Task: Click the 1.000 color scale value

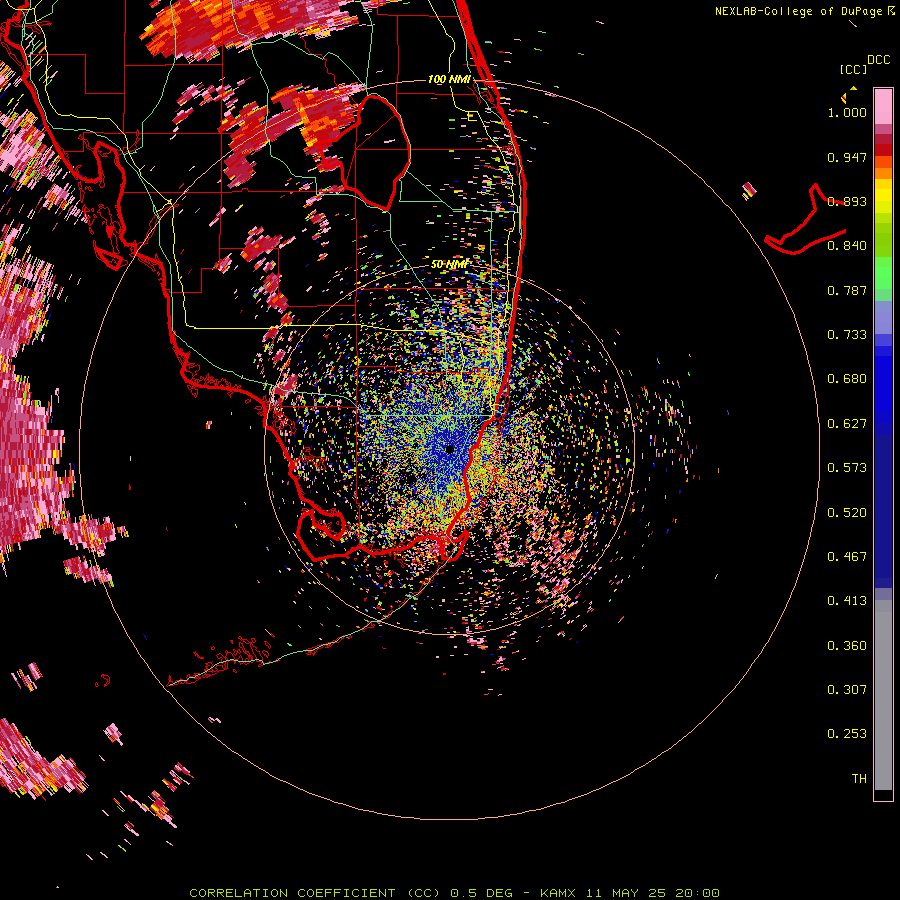Action: (847, 112)
